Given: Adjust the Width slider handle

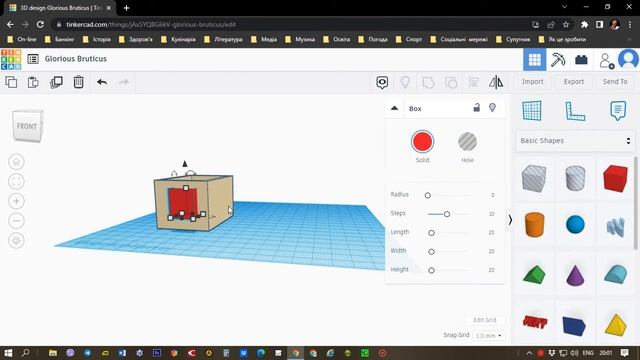Looking at the screenshot, I should click(x=431, y=252).
